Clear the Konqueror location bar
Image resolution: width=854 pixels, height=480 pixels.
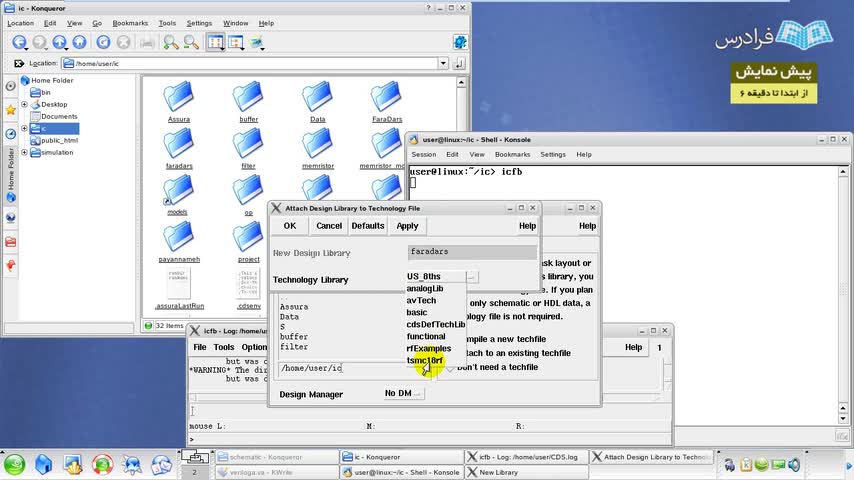[19, 64]
